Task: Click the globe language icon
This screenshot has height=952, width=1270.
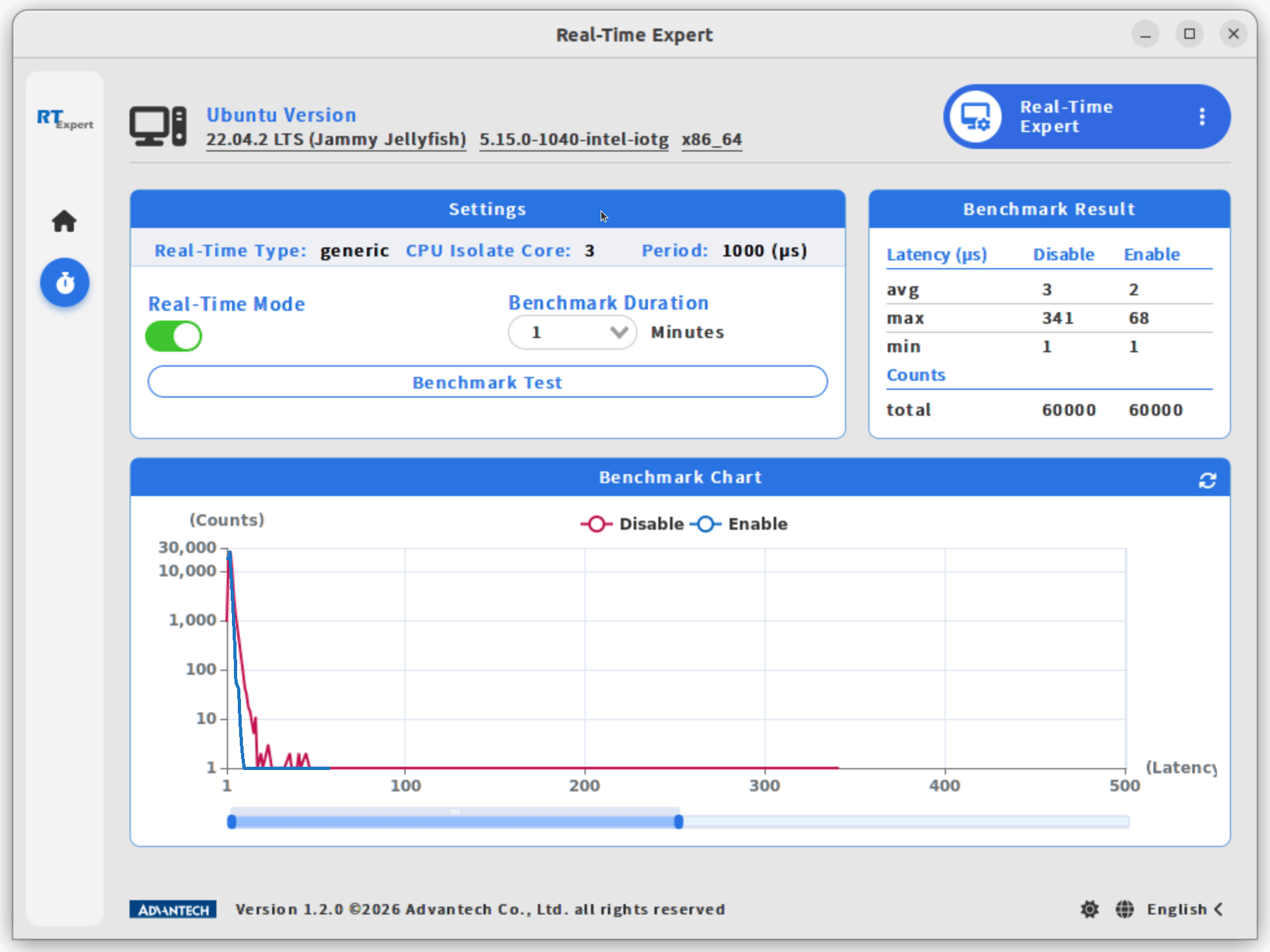Action: pyautogui.click(x=1125, y=909)
